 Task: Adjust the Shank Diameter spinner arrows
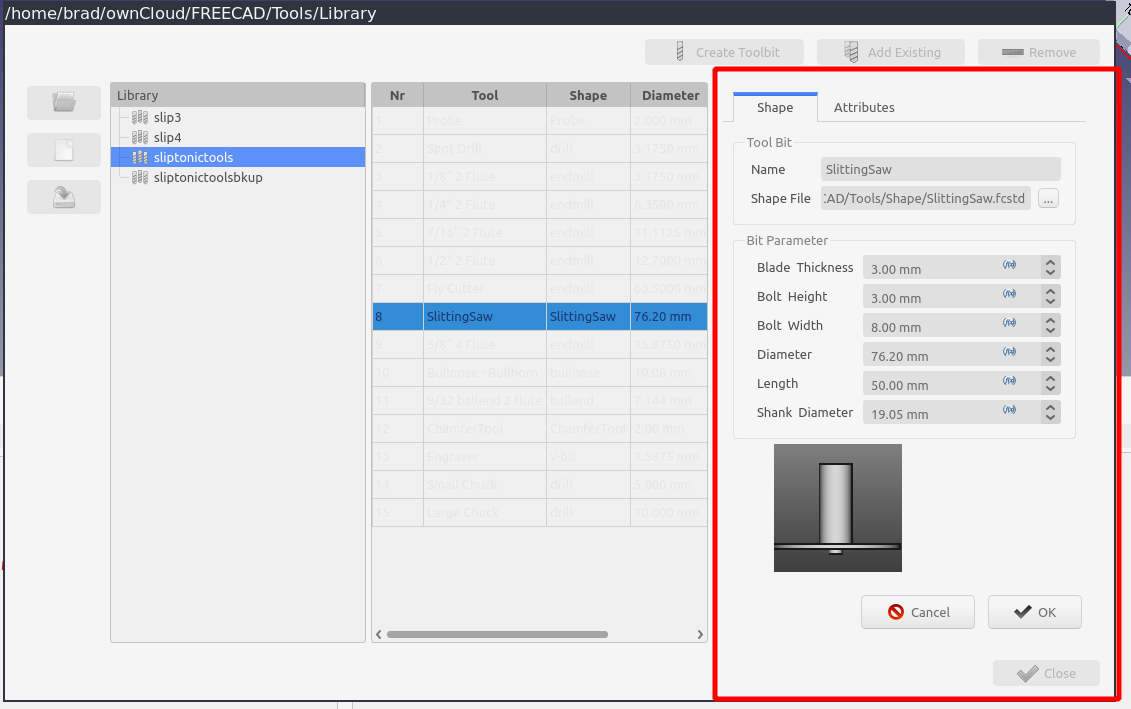pyautogui.click(x=1050, y=412)
